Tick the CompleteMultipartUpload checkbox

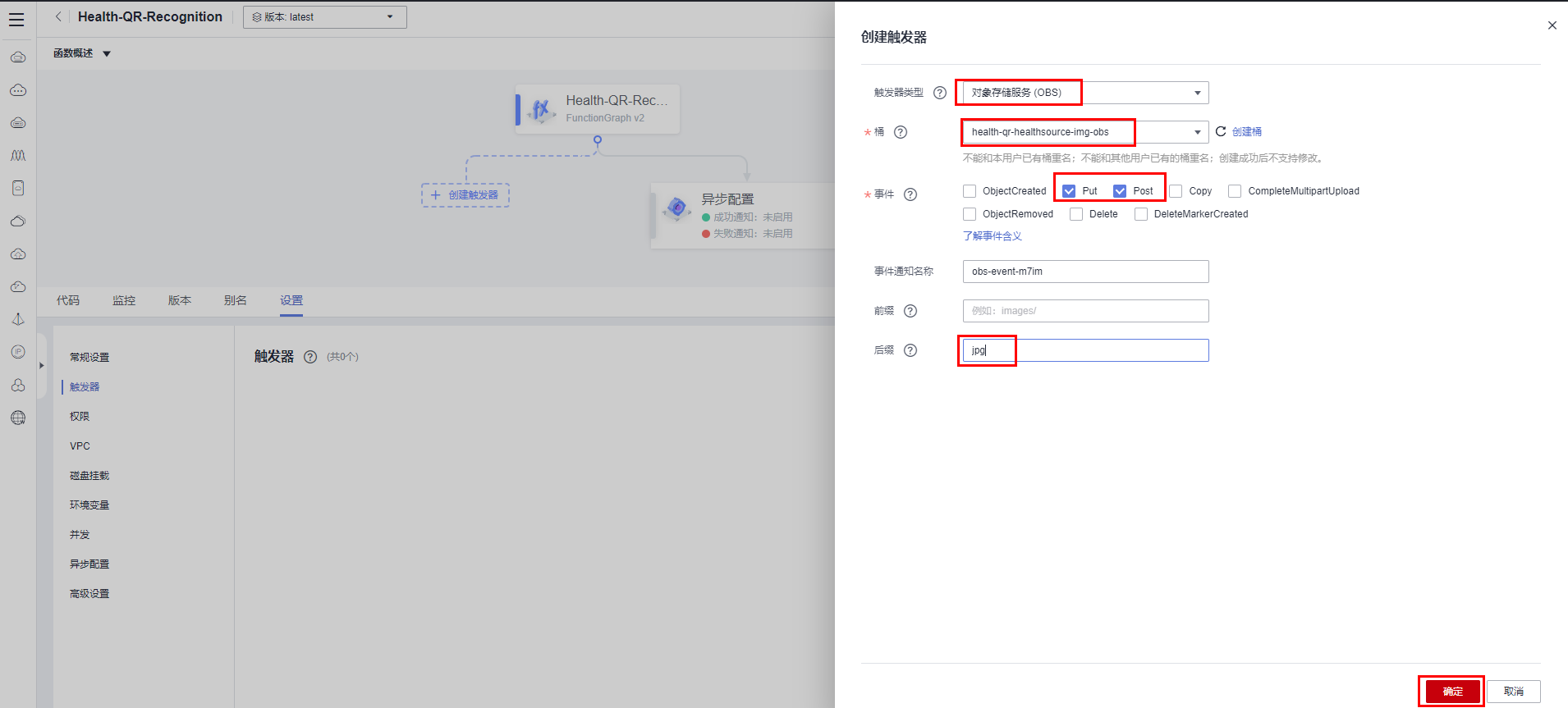[x=1235, y=191]
